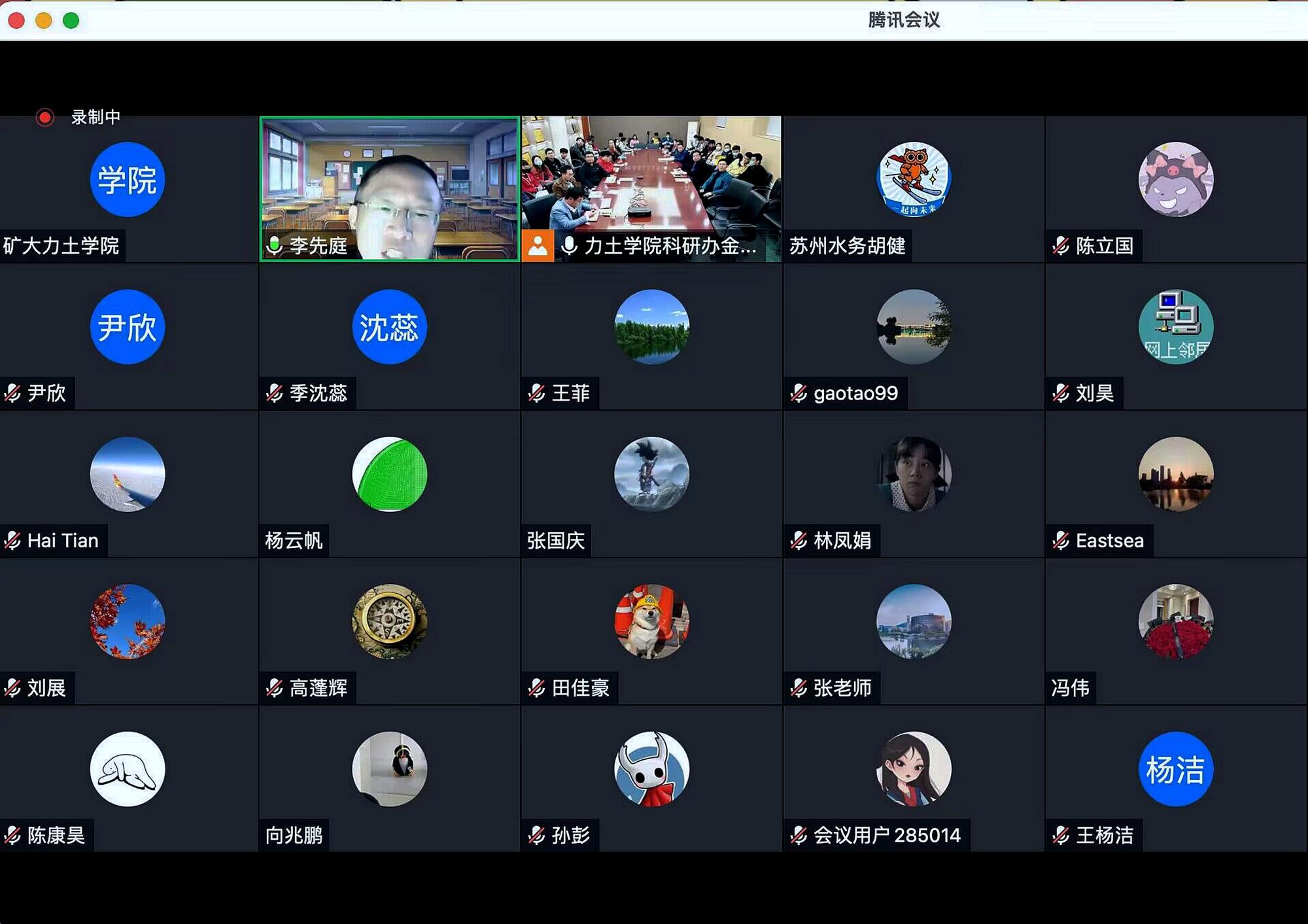Click the muted mic icon by 会议用户 285014

click(799, 835)
